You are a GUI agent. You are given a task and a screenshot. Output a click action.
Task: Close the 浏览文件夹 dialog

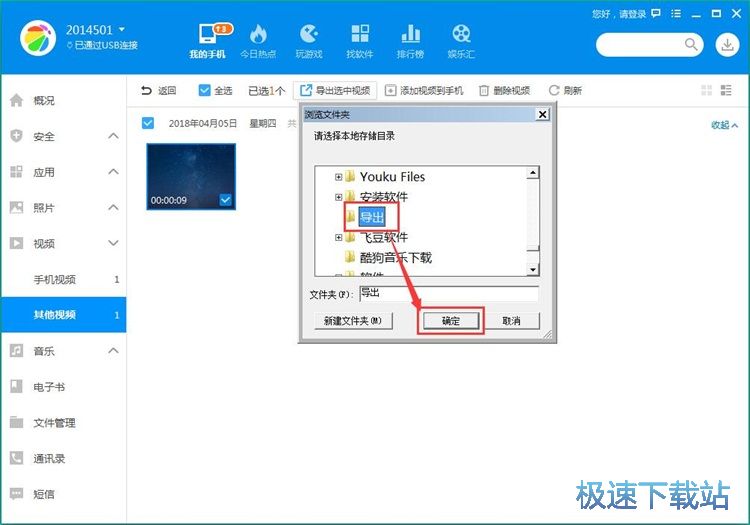[x=542, y=114]
